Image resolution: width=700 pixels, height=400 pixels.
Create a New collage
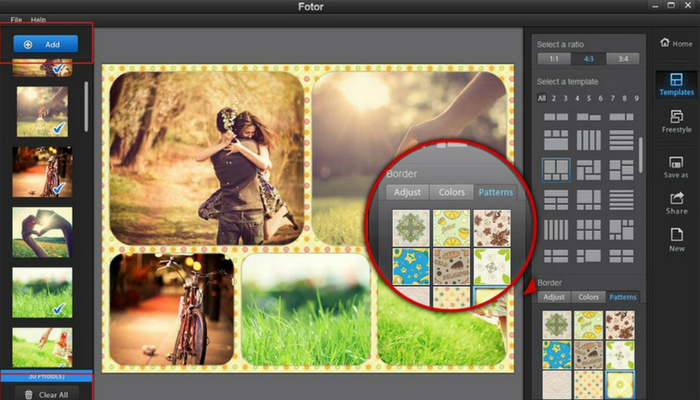[x=676, y=240]
